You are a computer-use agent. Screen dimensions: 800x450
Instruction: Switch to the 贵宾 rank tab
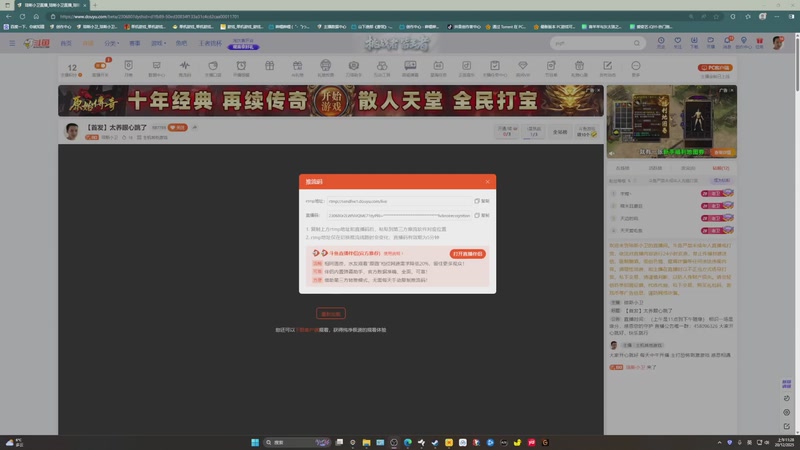(688, 168)
